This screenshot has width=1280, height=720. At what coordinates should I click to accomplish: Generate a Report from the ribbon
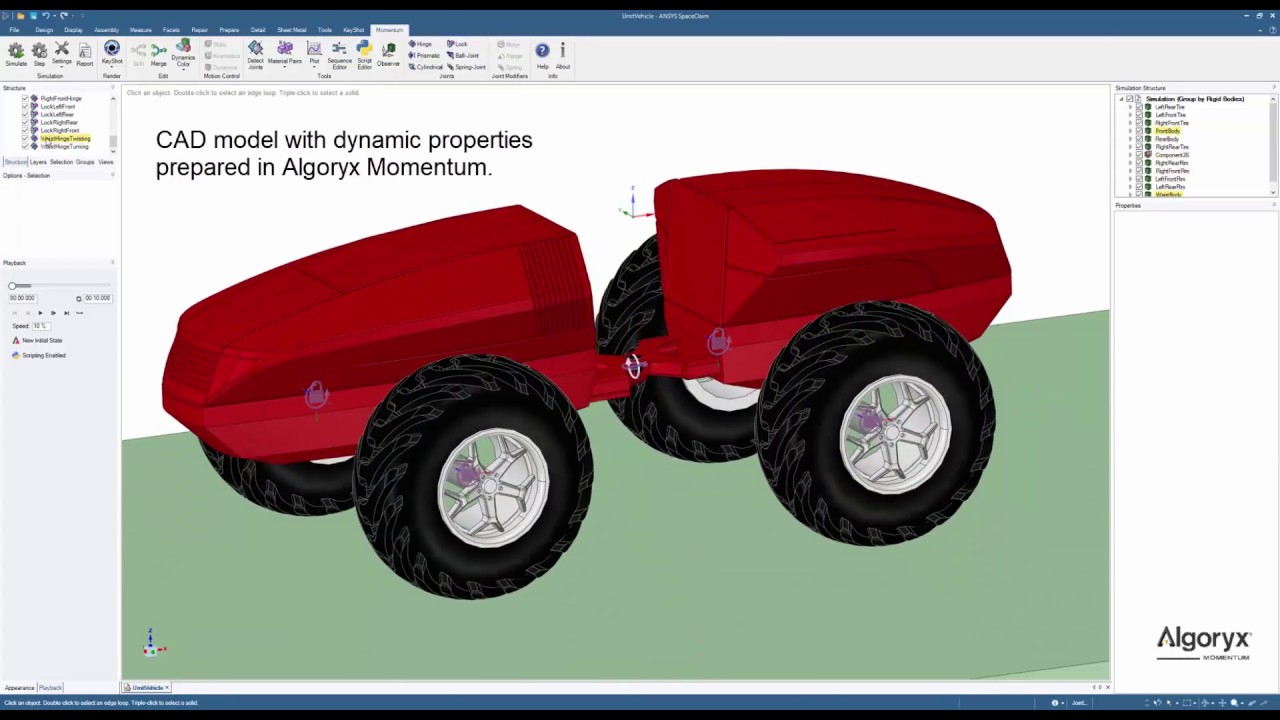85,54
